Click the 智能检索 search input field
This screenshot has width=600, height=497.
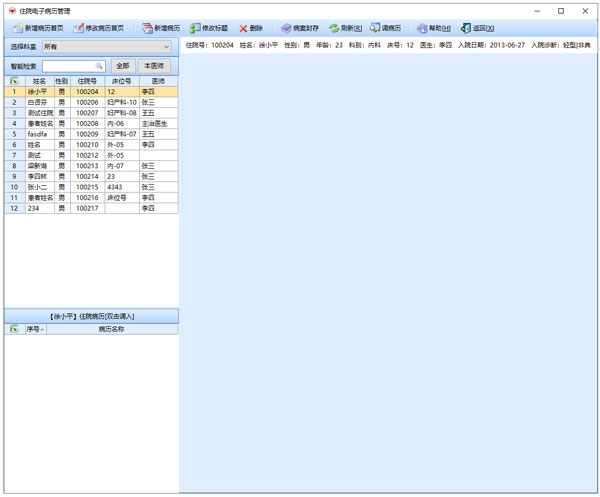point(68,66)
